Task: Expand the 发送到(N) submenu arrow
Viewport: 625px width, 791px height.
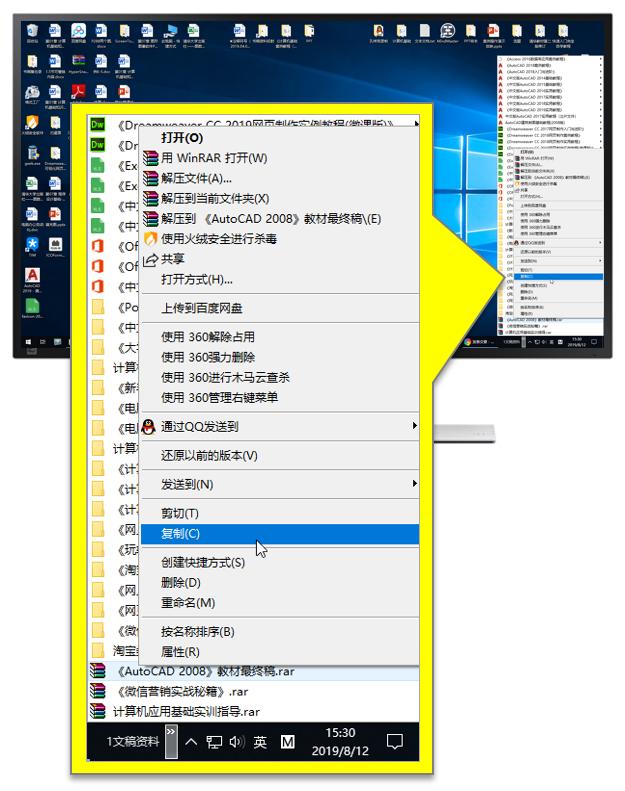Action: coord(415,483)
